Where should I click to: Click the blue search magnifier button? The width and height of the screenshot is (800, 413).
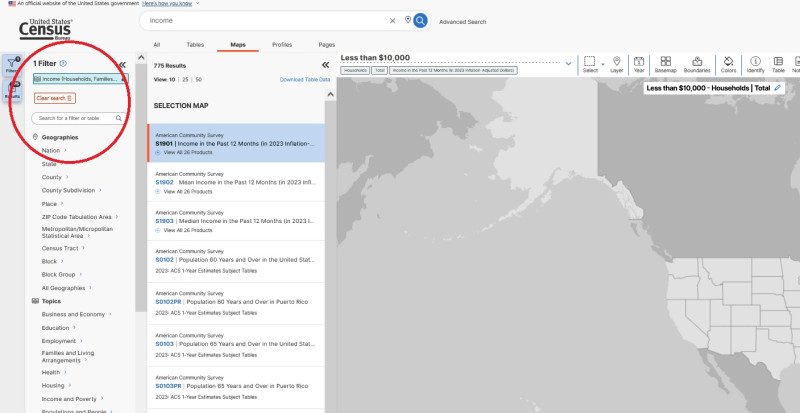pos(420,21)
